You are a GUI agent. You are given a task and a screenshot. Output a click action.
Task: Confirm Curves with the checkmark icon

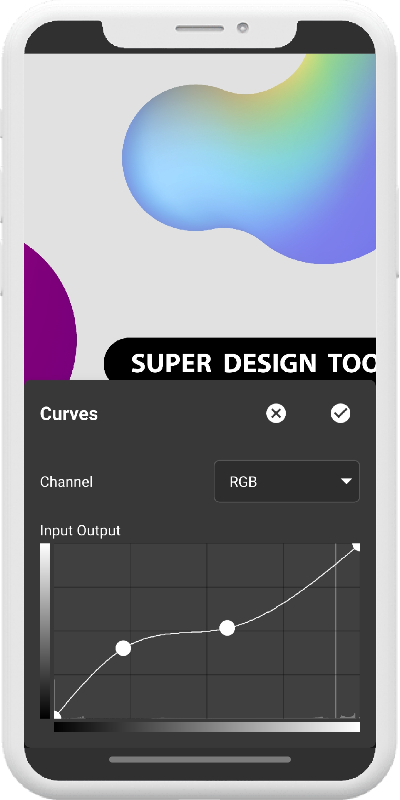coord(340,413)
